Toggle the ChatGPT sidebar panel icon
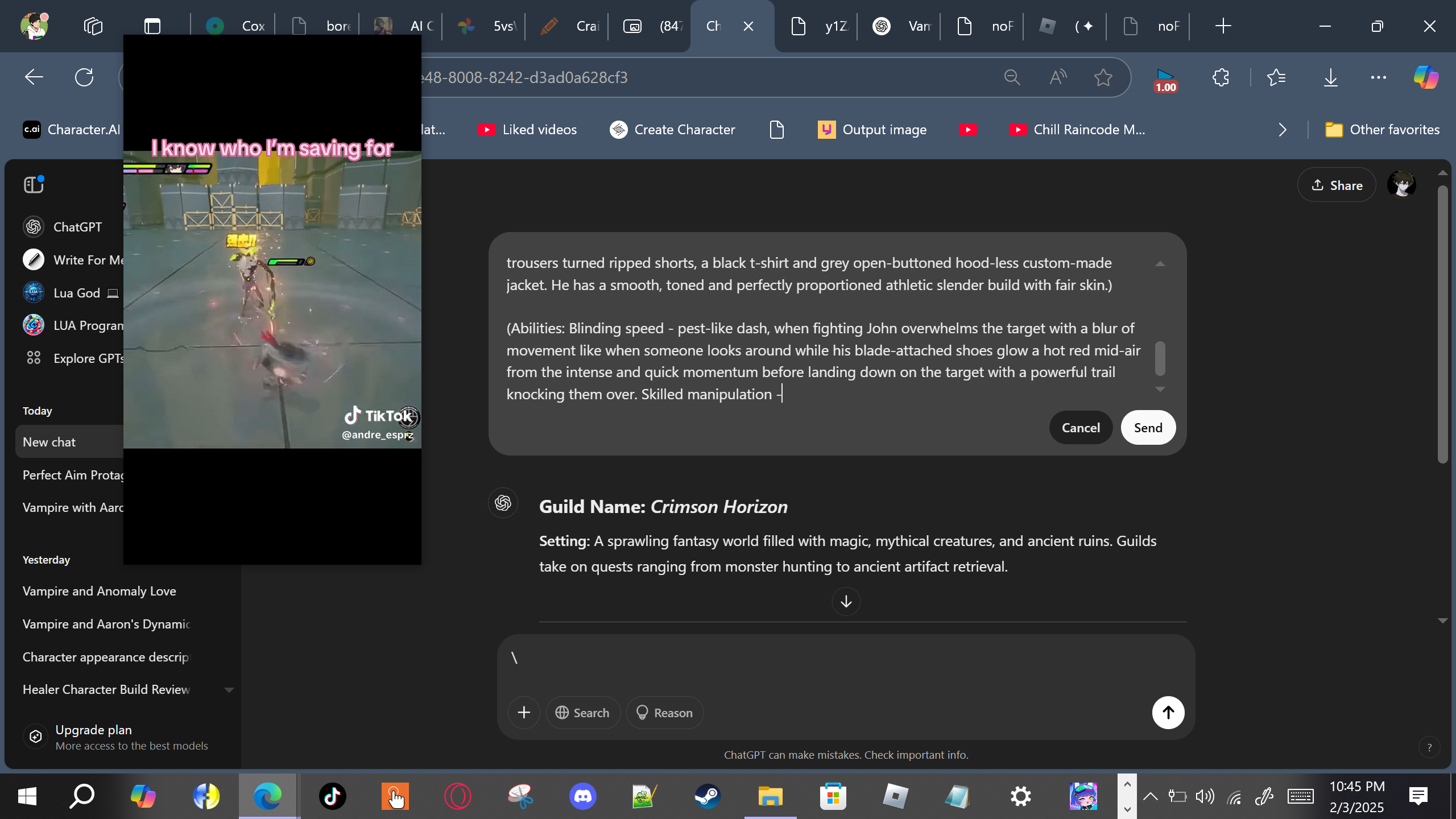The height and width of the screenshot is (819, 1456). pyautogui.click(x=34, y=184)
